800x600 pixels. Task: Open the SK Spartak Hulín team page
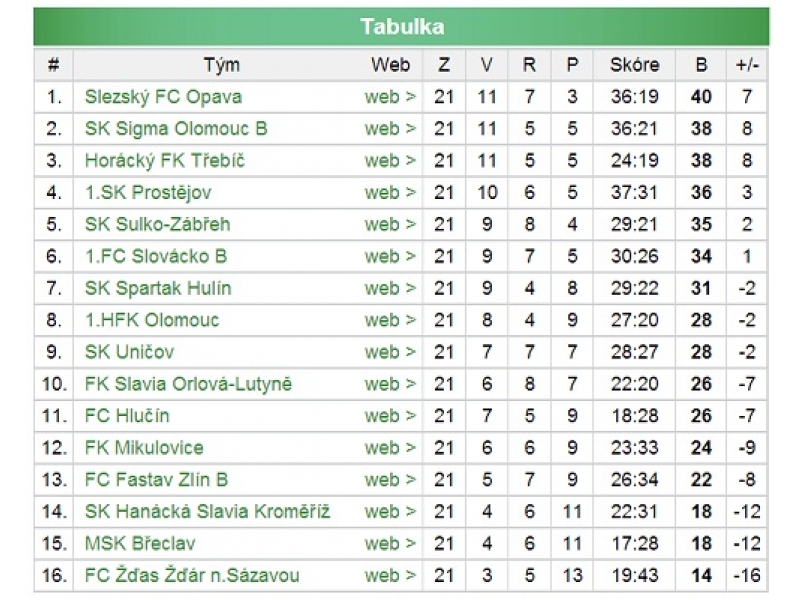[158, 289]
